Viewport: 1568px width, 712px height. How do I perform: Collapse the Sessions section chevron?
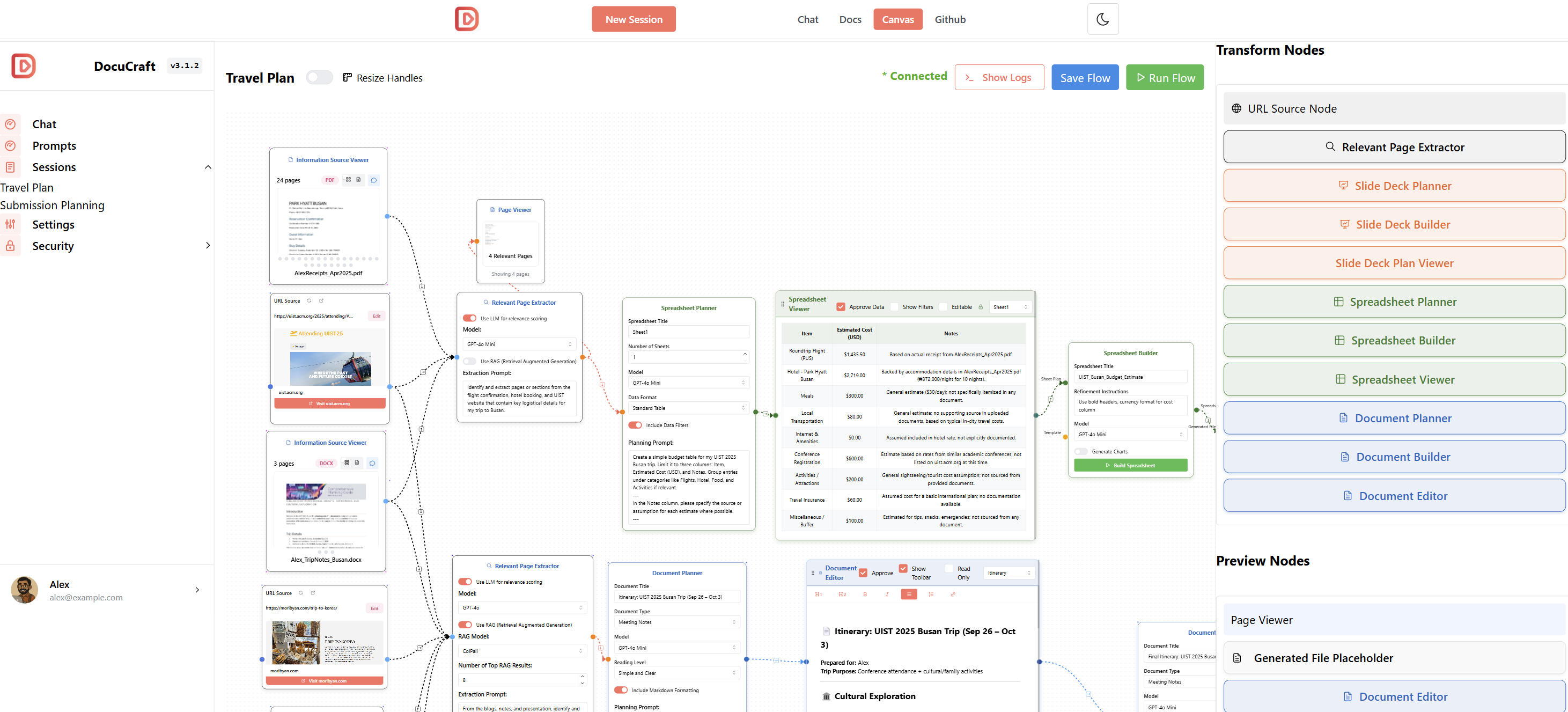pos(208,167)
